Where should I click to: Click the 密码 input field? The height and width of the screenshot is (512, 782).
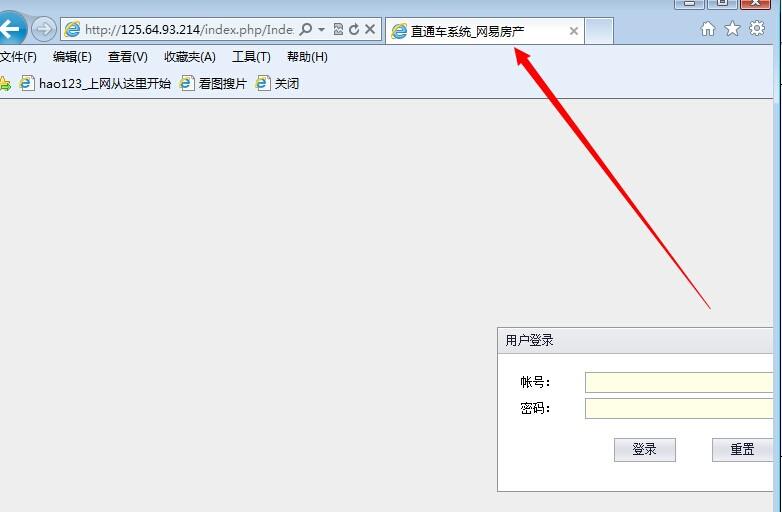[679, 408]
